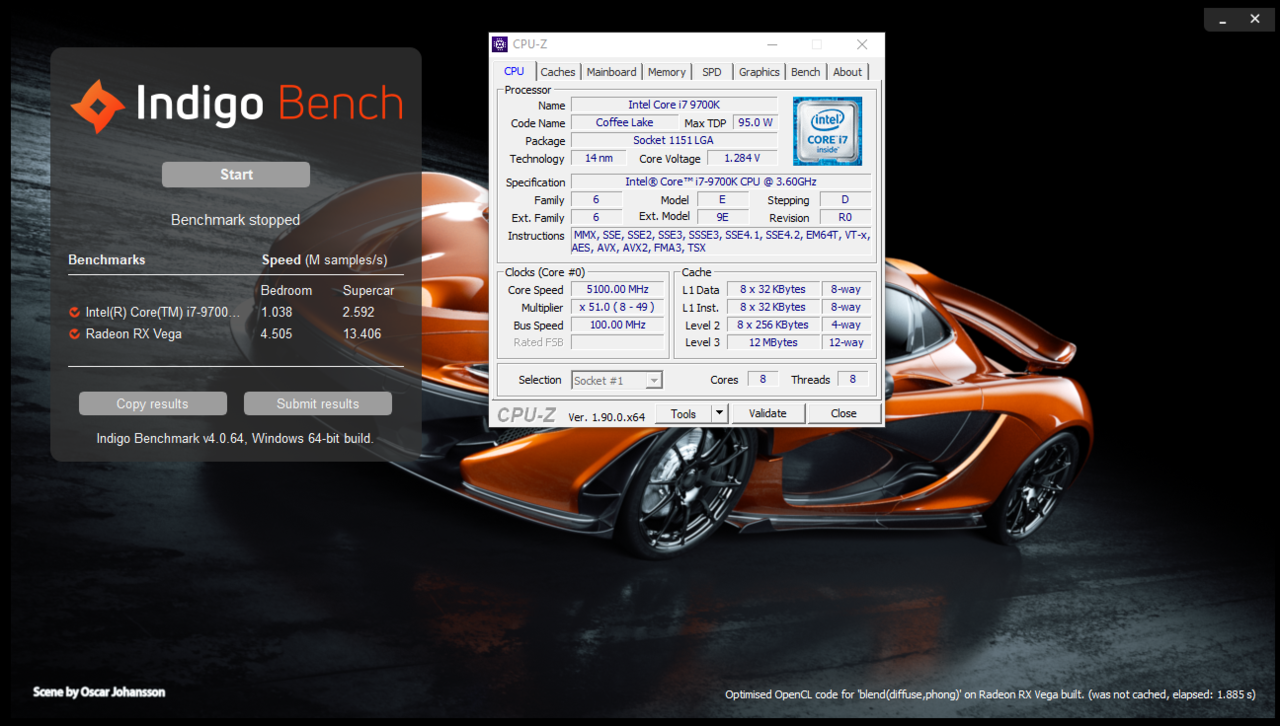Click the OpenCL status message at bottom

(991, 694)
